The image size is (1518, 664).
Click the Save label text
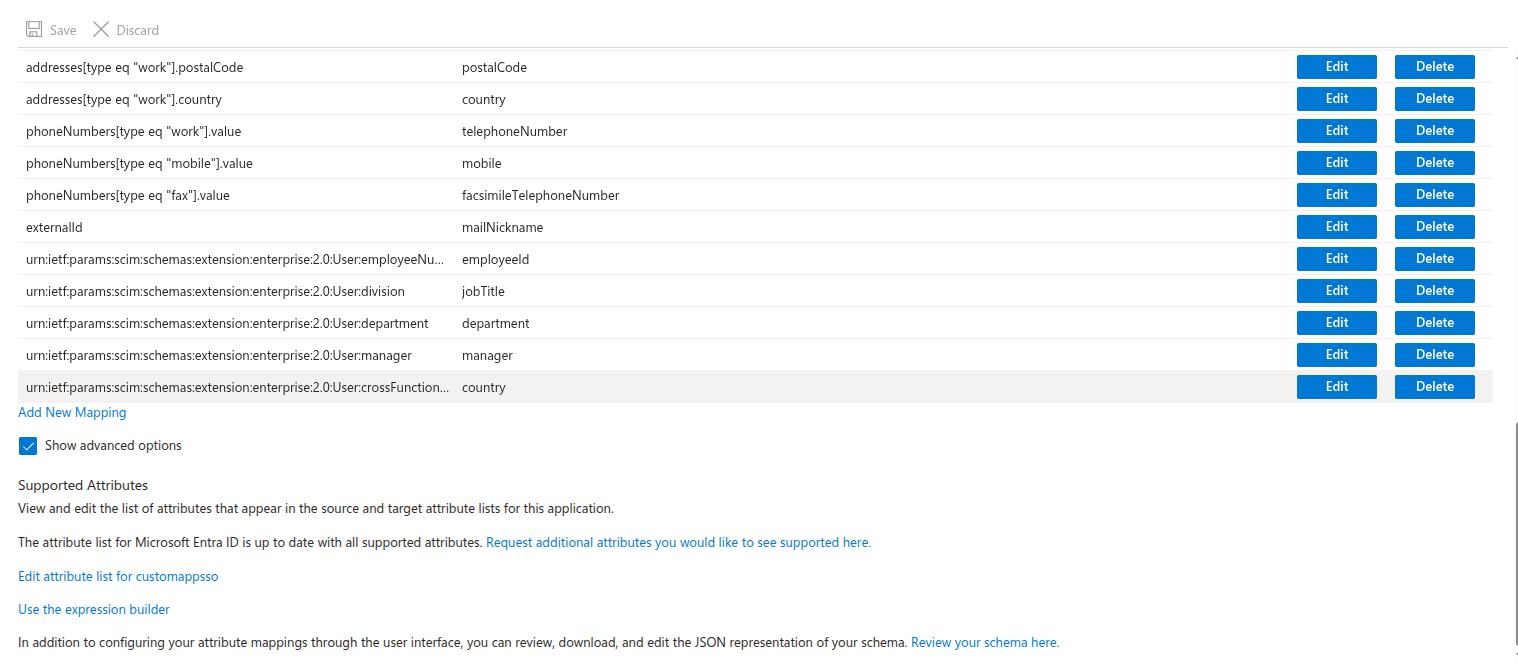pyautogui.click(x=63, y=31)
